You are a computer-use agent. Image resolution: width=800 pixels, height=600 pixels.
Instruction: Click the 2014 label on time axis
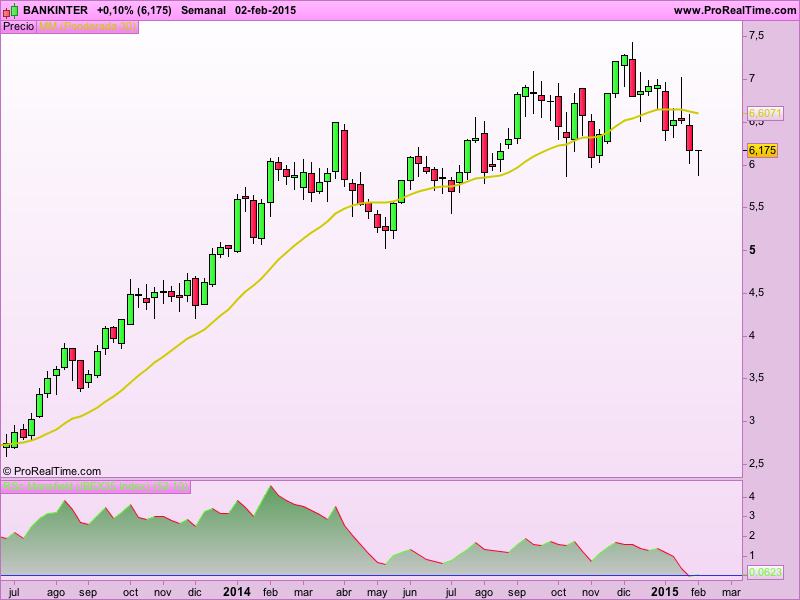pos(237,592)
